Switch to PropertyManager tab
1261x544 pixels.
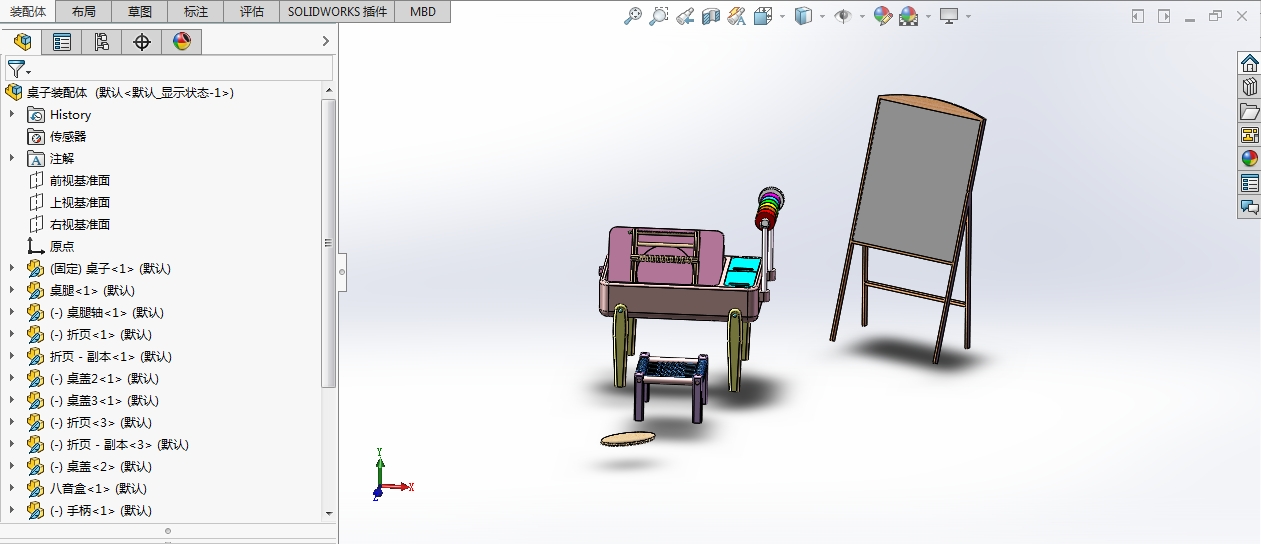[62, 41]
